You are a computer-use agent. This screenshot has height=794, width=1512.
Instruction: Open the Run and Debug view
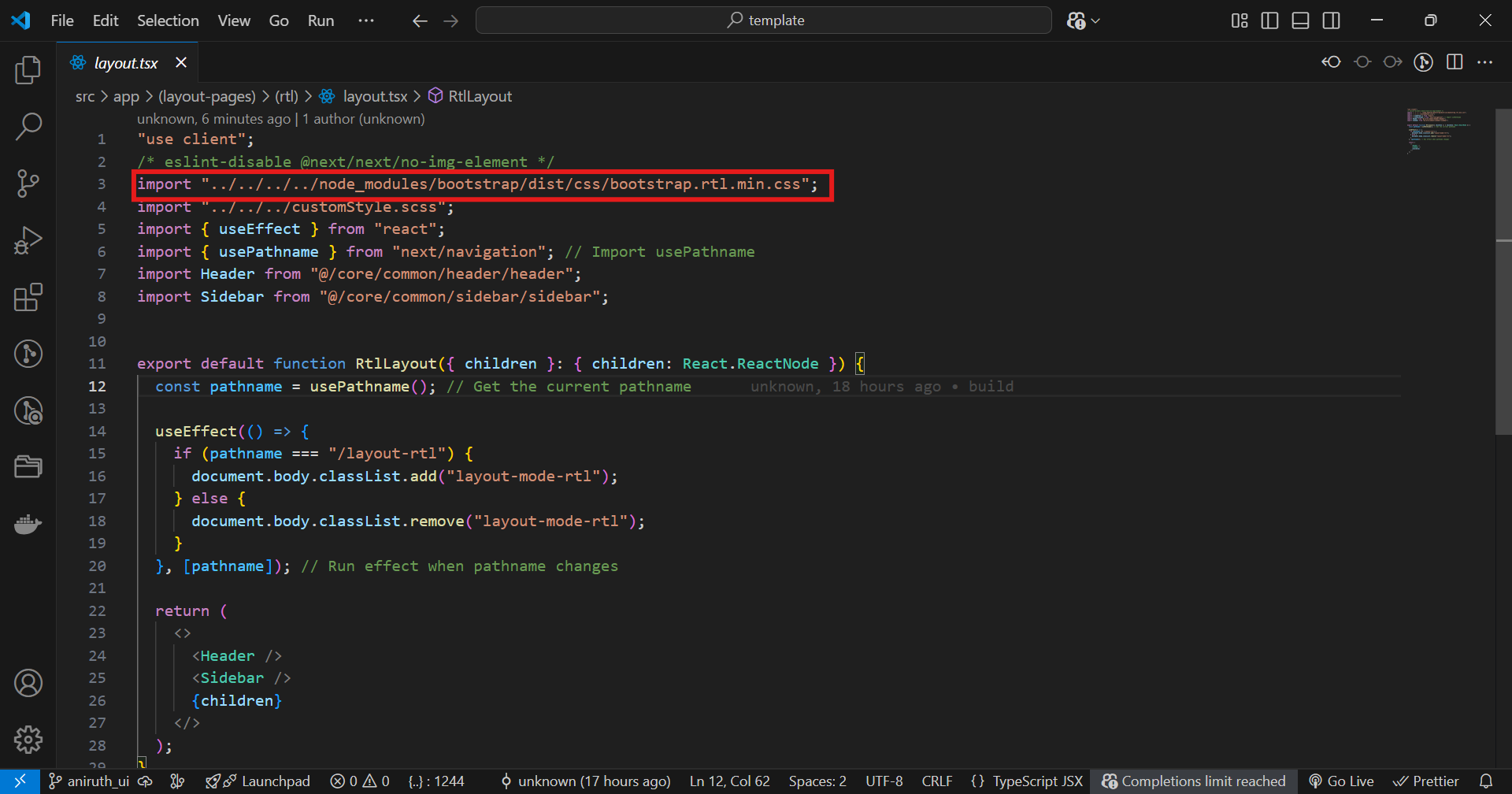point(28,240)
